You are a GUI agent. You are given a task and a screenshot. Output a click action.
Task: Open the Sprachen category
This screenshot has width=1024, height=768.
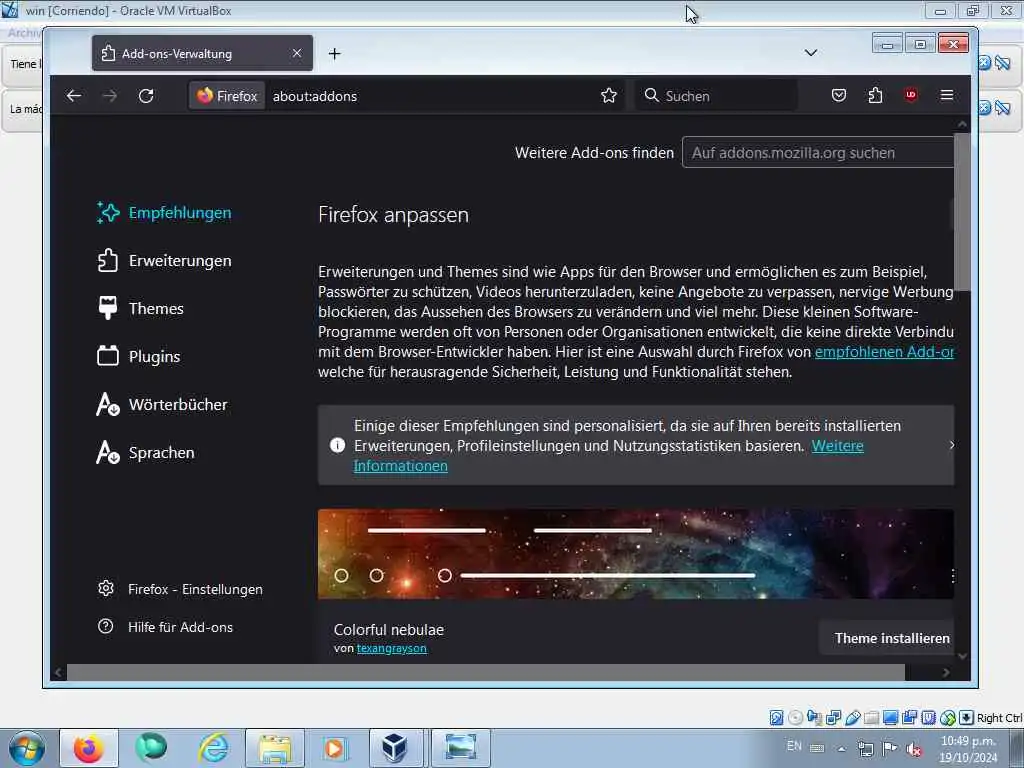tap(145, 453)
